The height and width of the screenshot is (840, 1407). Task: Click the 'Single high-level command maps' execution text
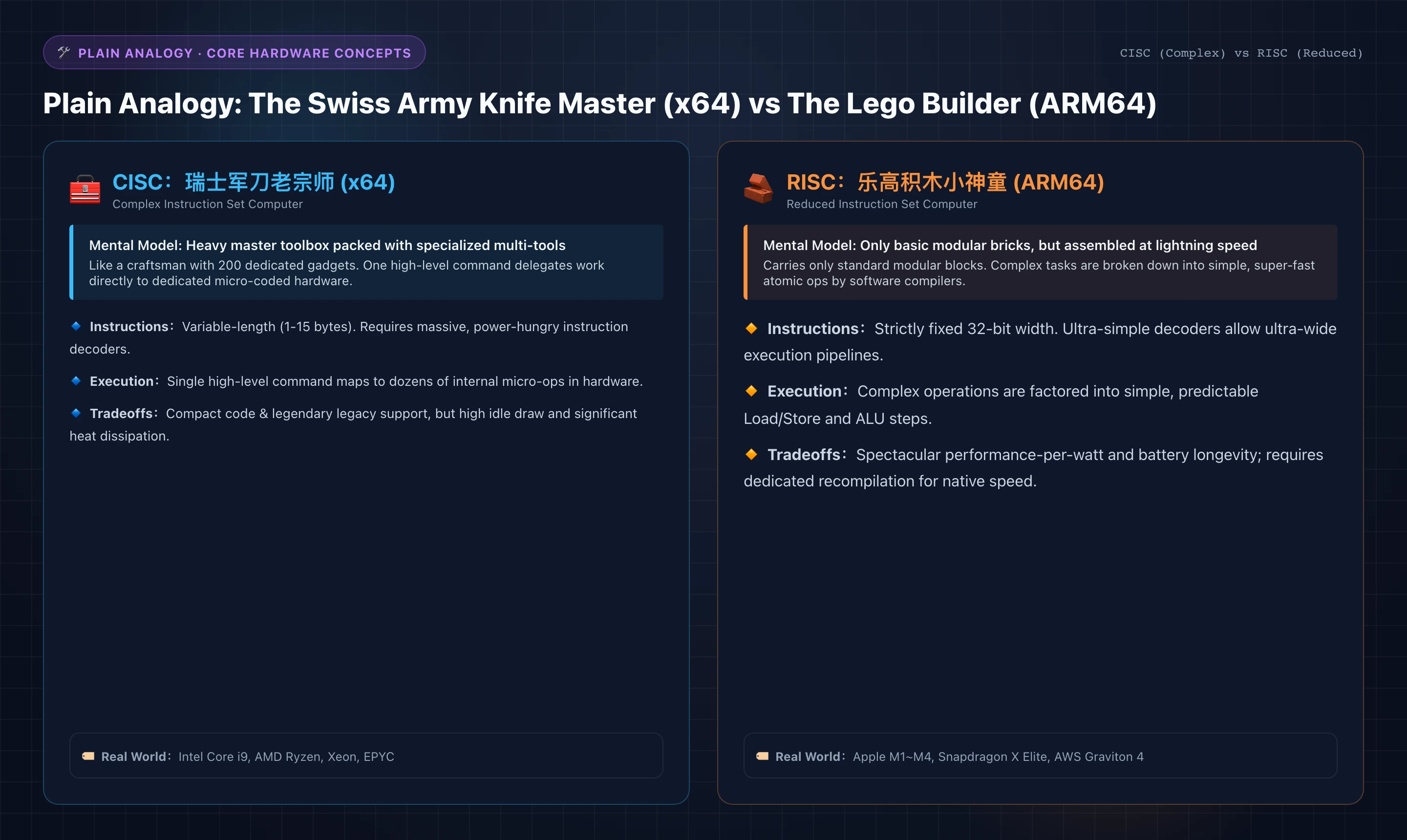click(405, 381)
